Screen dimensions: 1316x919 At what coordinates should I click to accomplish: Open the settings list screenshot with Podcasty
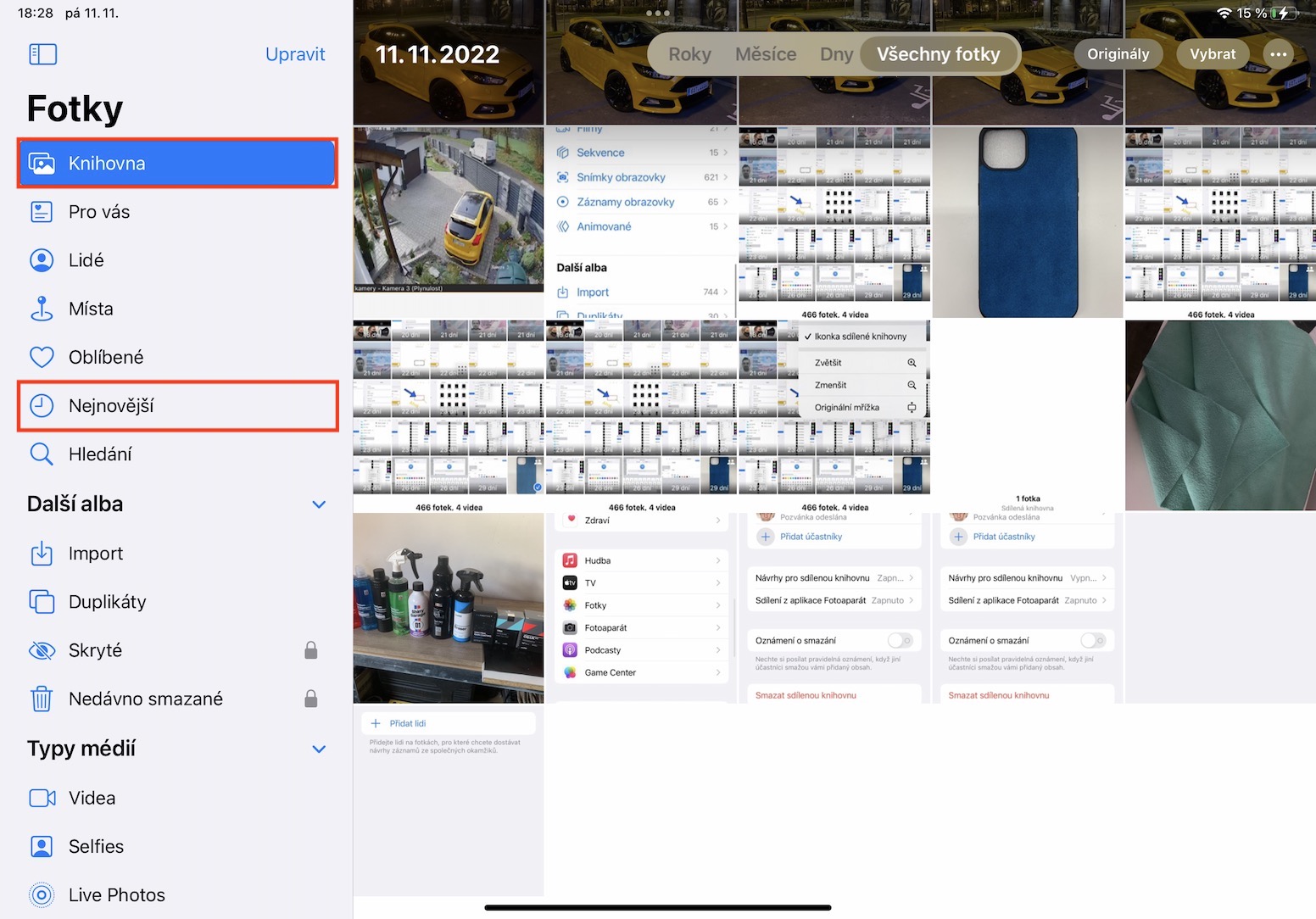point(642,608)
